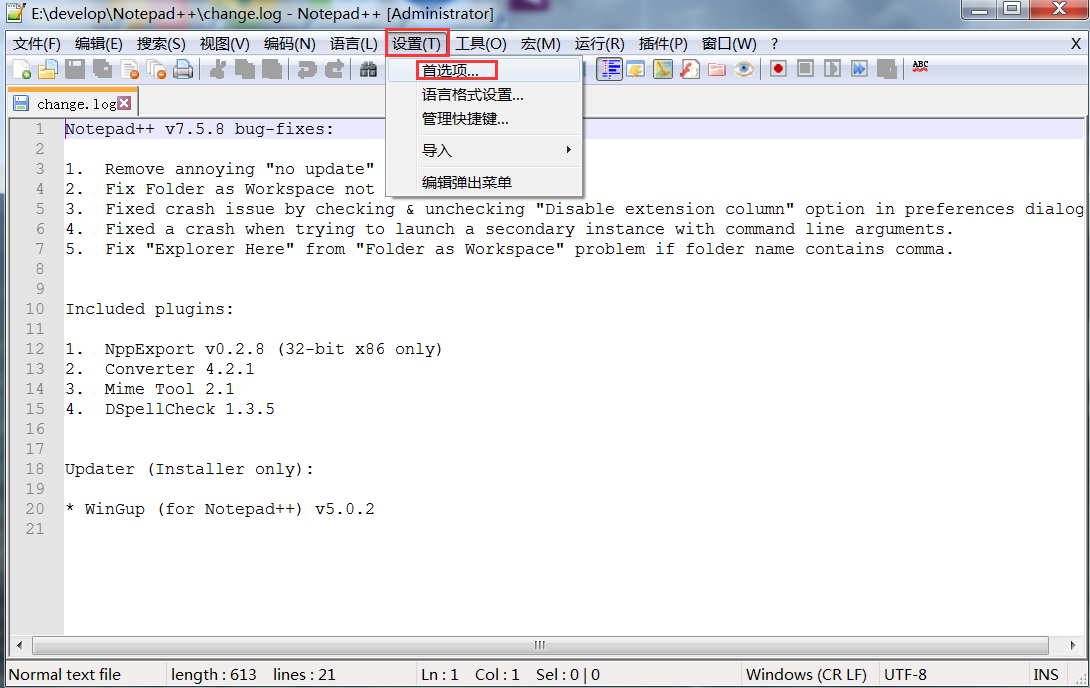1090x688 pixels.
Task: Open the 视图(V) menu
Action: (225, 44)
